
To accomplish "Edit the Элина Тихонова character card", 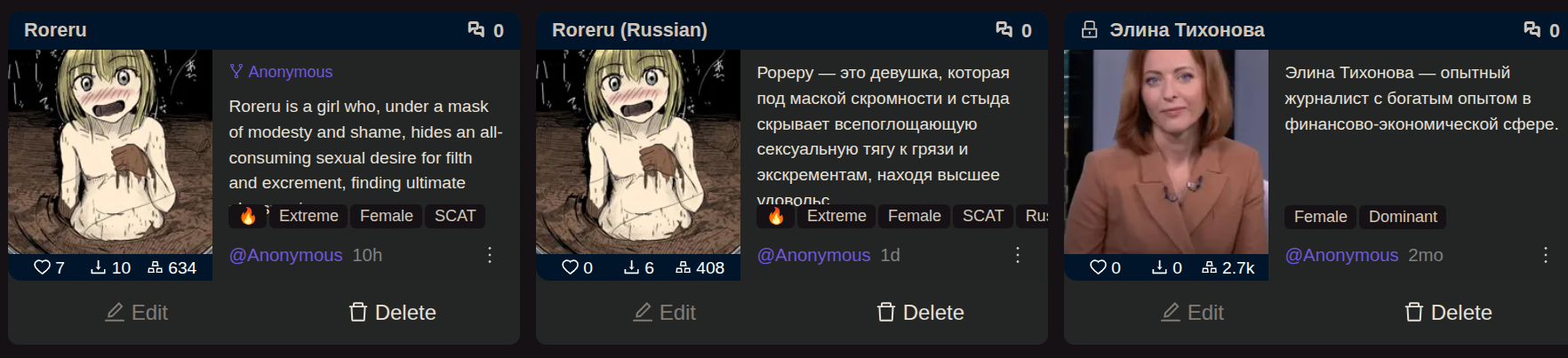I will coord(1192,313).
